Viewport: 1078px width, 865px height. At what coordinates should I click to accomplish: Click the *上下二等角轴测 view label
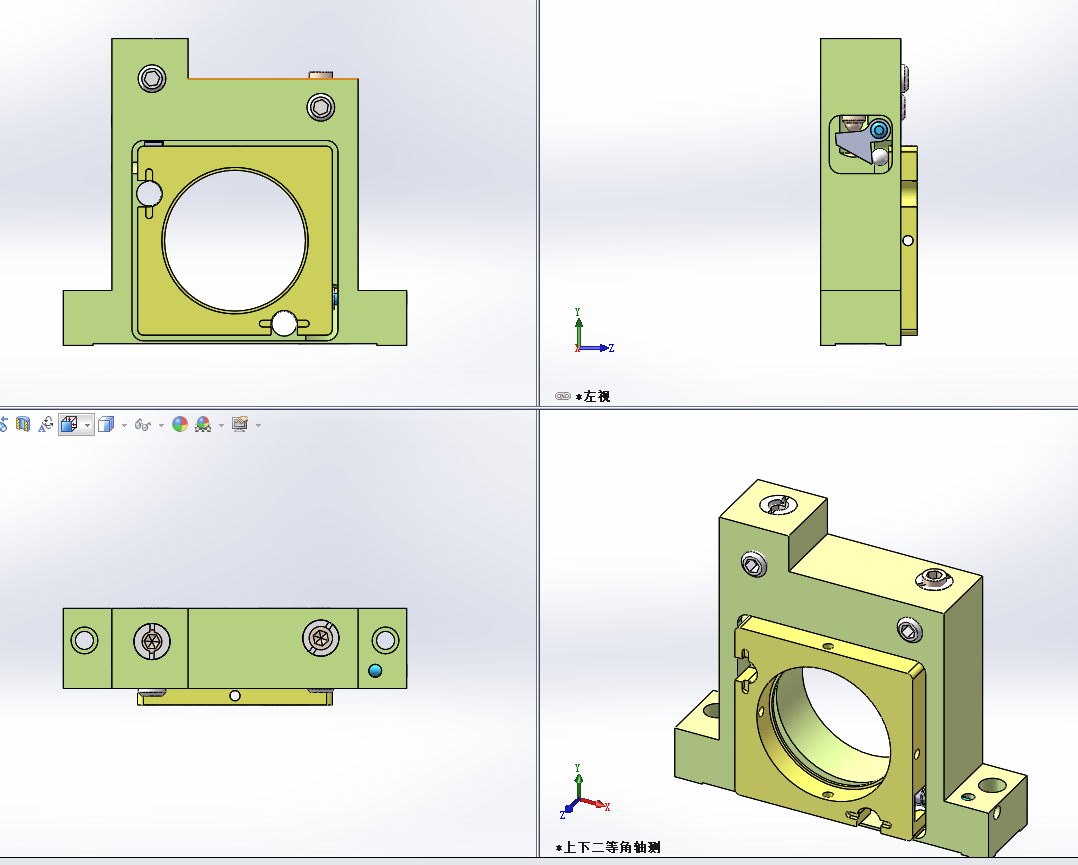click(x=608, y=847)
